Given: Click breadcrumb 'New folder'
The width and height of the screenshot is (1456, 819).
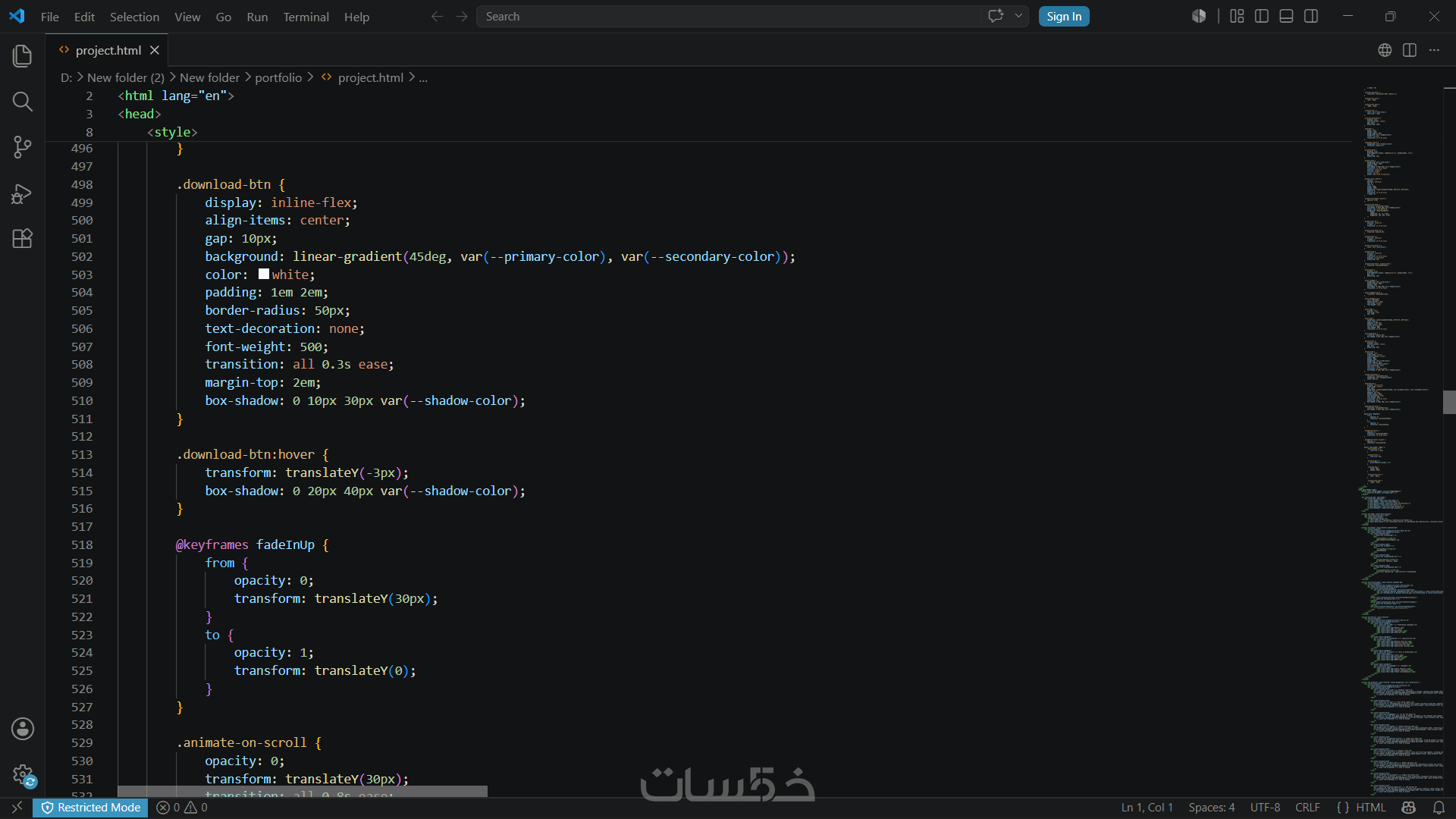Looking at the screenshot, I should point(209,77).
